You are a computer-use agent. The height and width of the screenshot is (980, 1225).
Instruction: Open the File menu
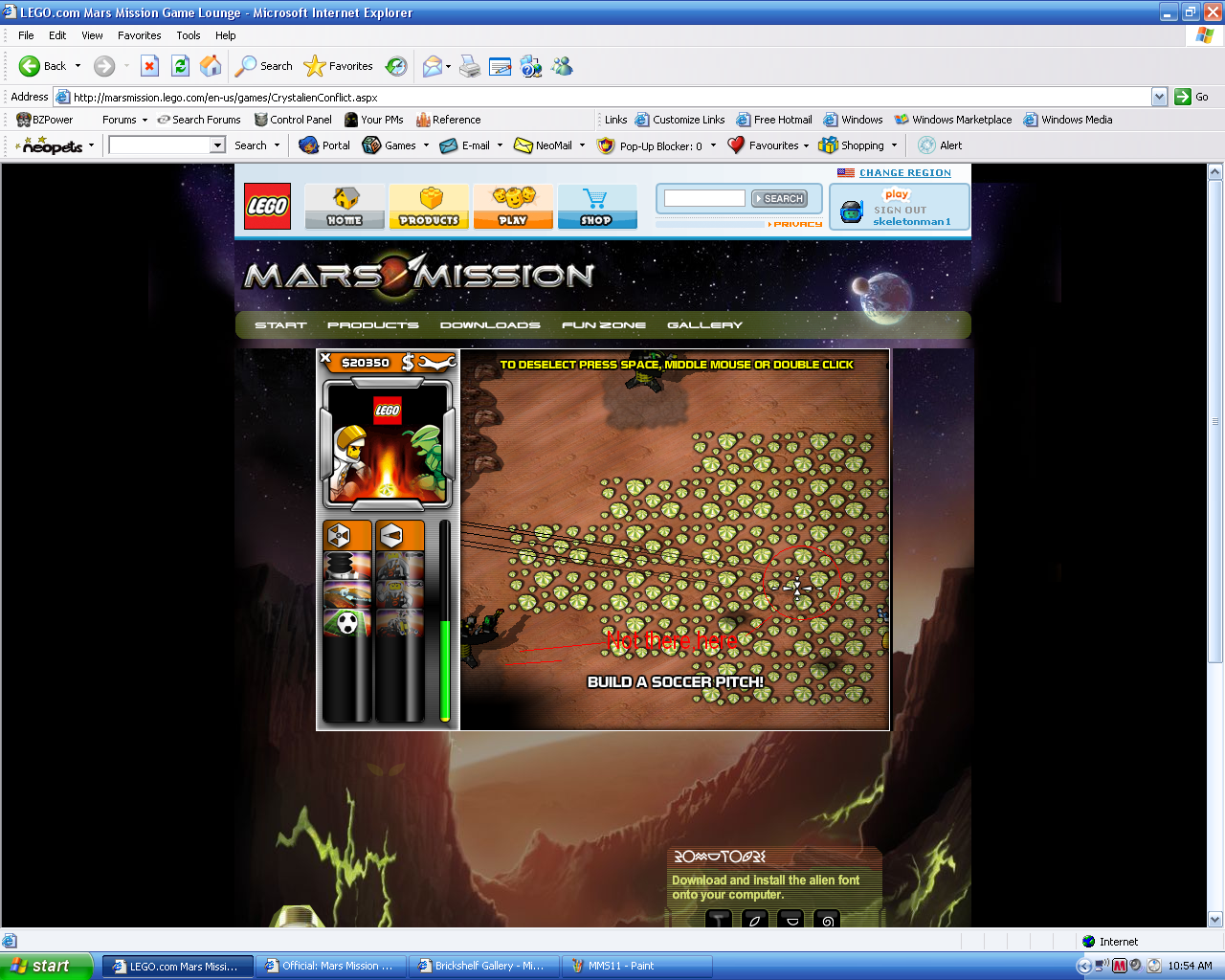click(26, 35)
